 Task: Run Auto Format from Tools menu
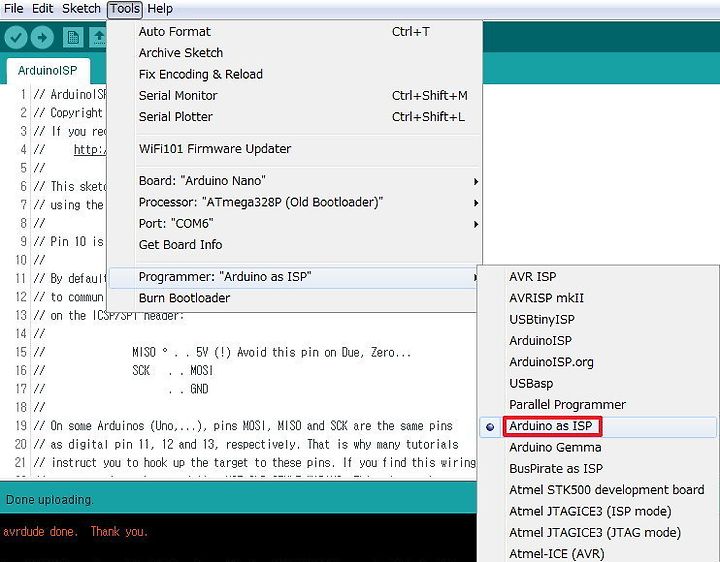coord(294,32)
